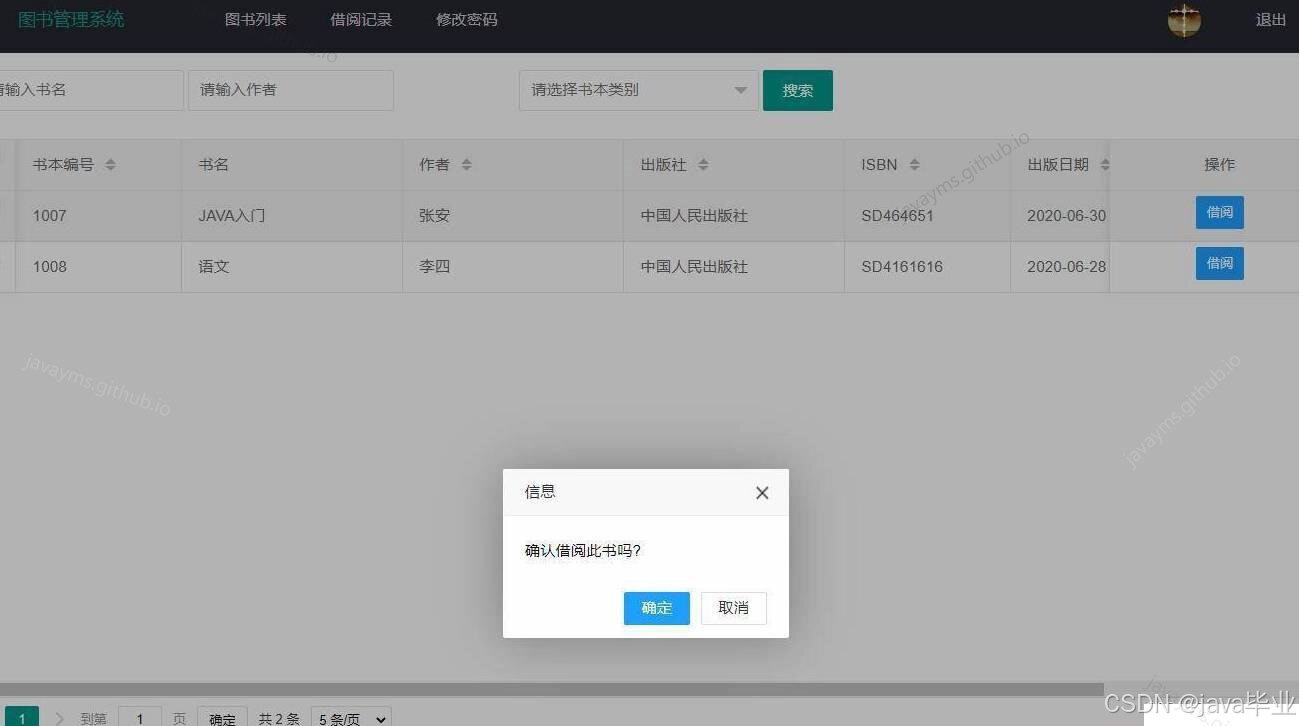Viewport: 1300px width, 726px height.
Task: Click the 图书管理系统 logo title
Action: click(71, 19)
